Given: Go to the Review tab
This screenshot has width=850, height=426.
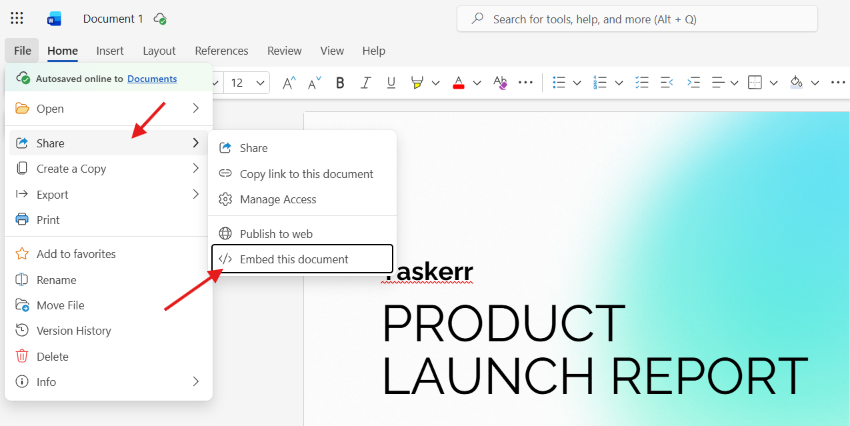Looking at the screenshot, I should tap(284, 51).
